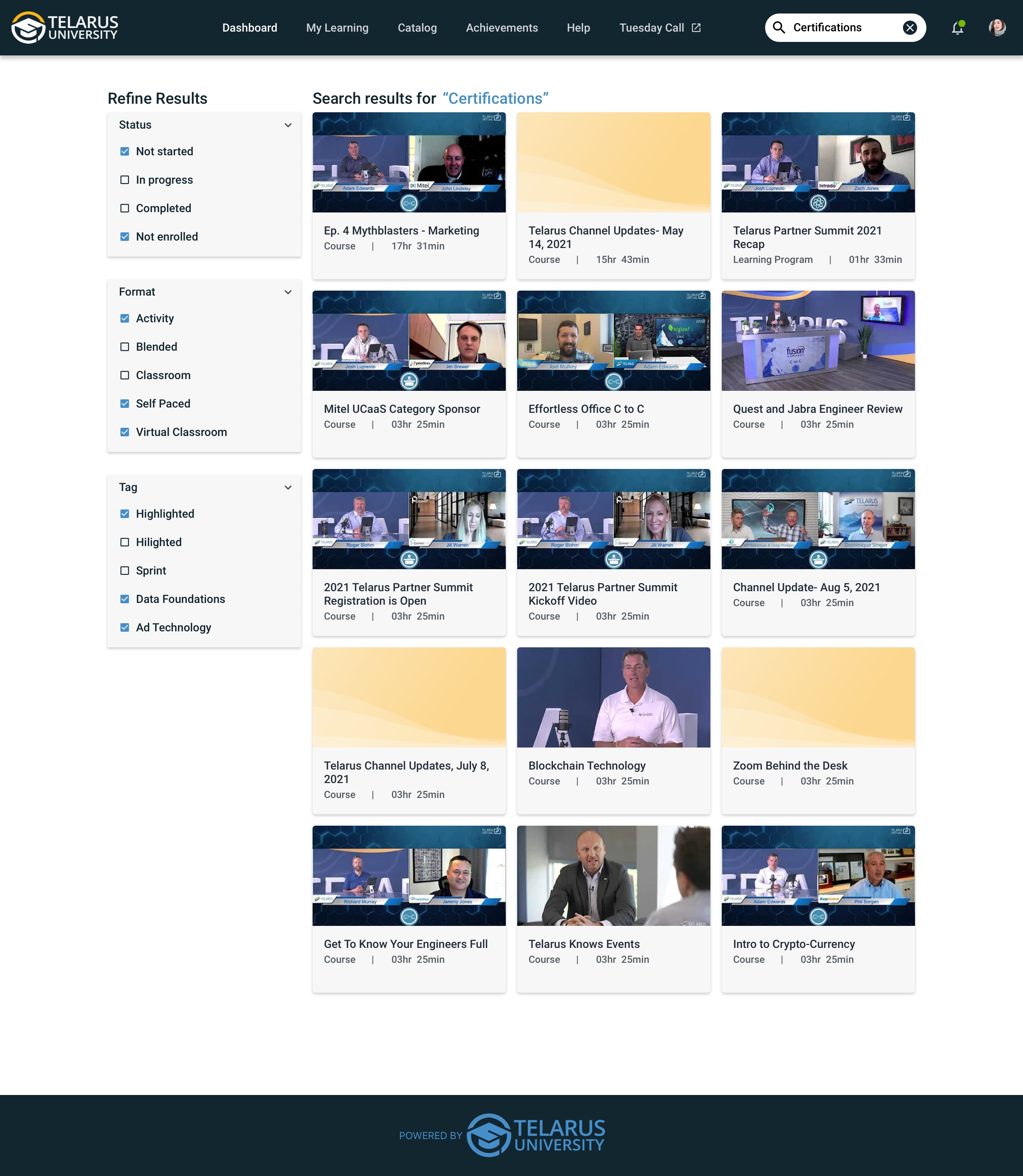The width and height of the screenshot is (1023, 1176).
Task: Clear the Certifications search text
Action: 910,27
